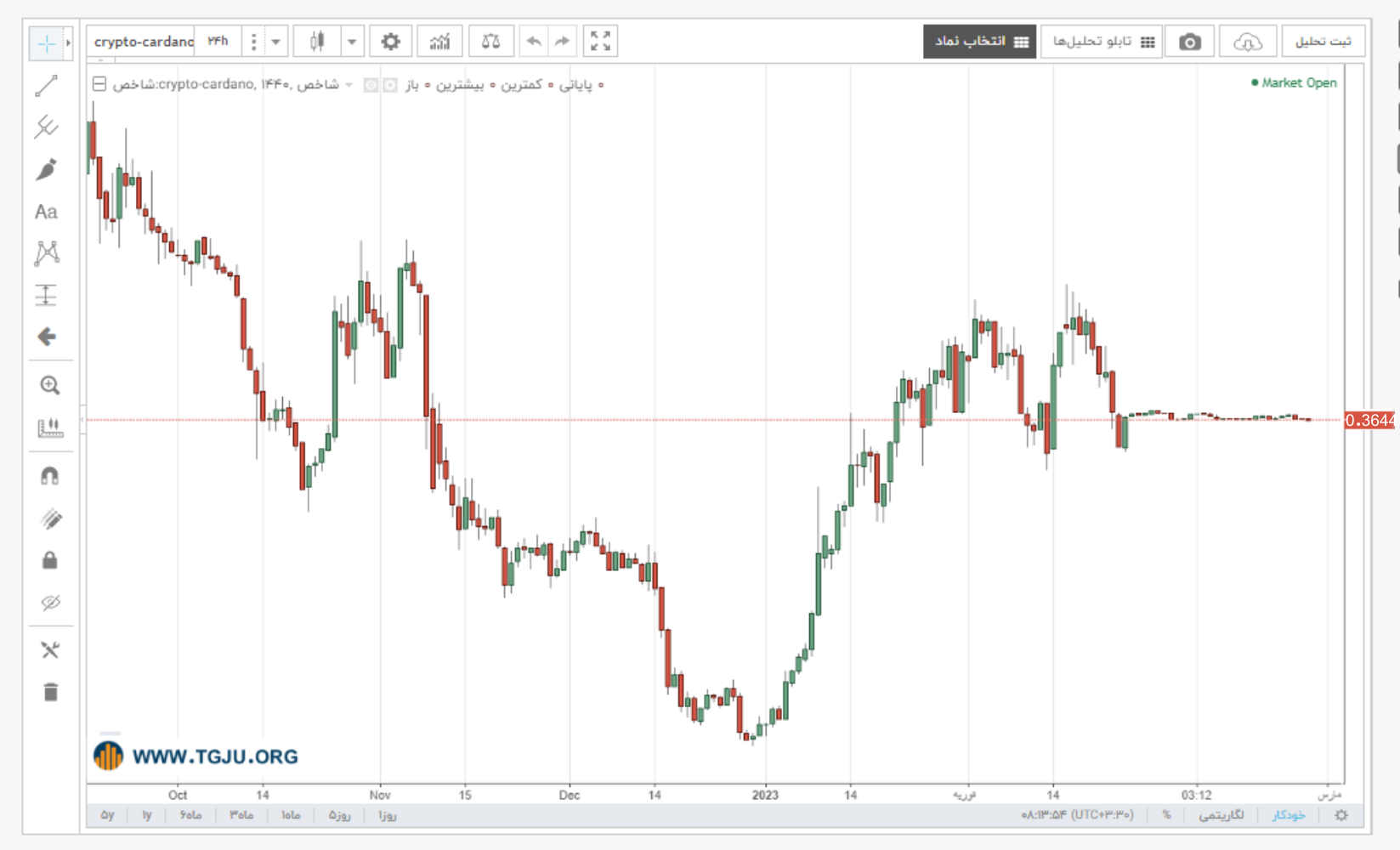Redo the last chart action
1400x850 pixels.
(562, 41)
